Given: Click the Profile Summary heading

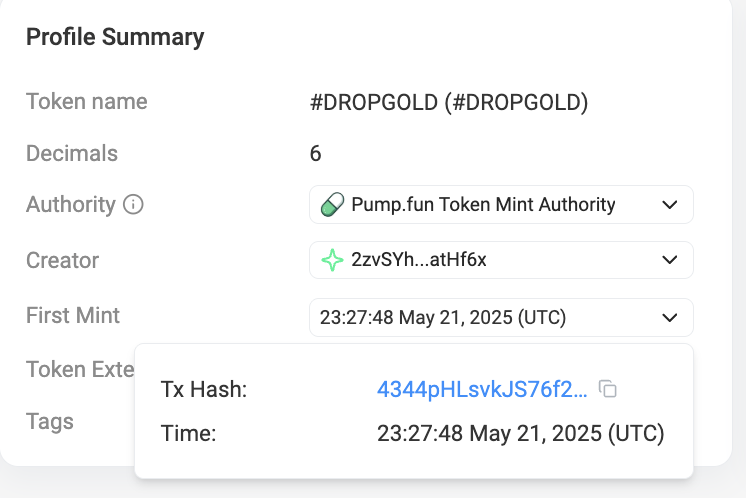Looking at the screenshot, I should 115,37.
